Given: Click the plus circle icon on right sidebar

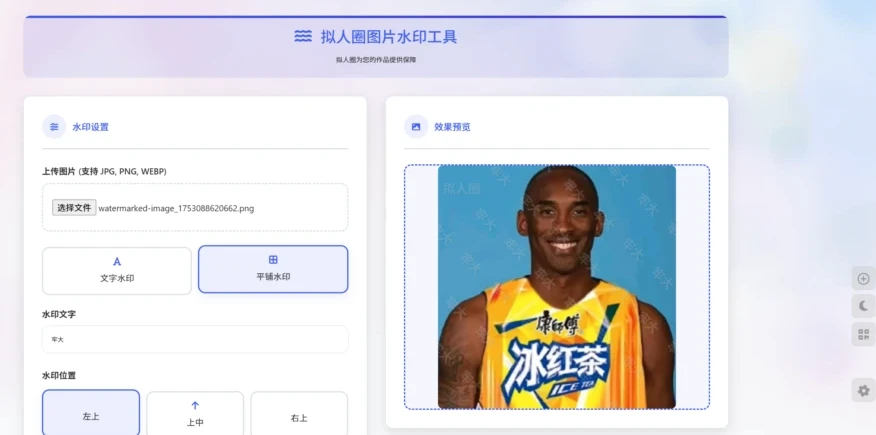Looking at the screenshot, I should [863, 279].
